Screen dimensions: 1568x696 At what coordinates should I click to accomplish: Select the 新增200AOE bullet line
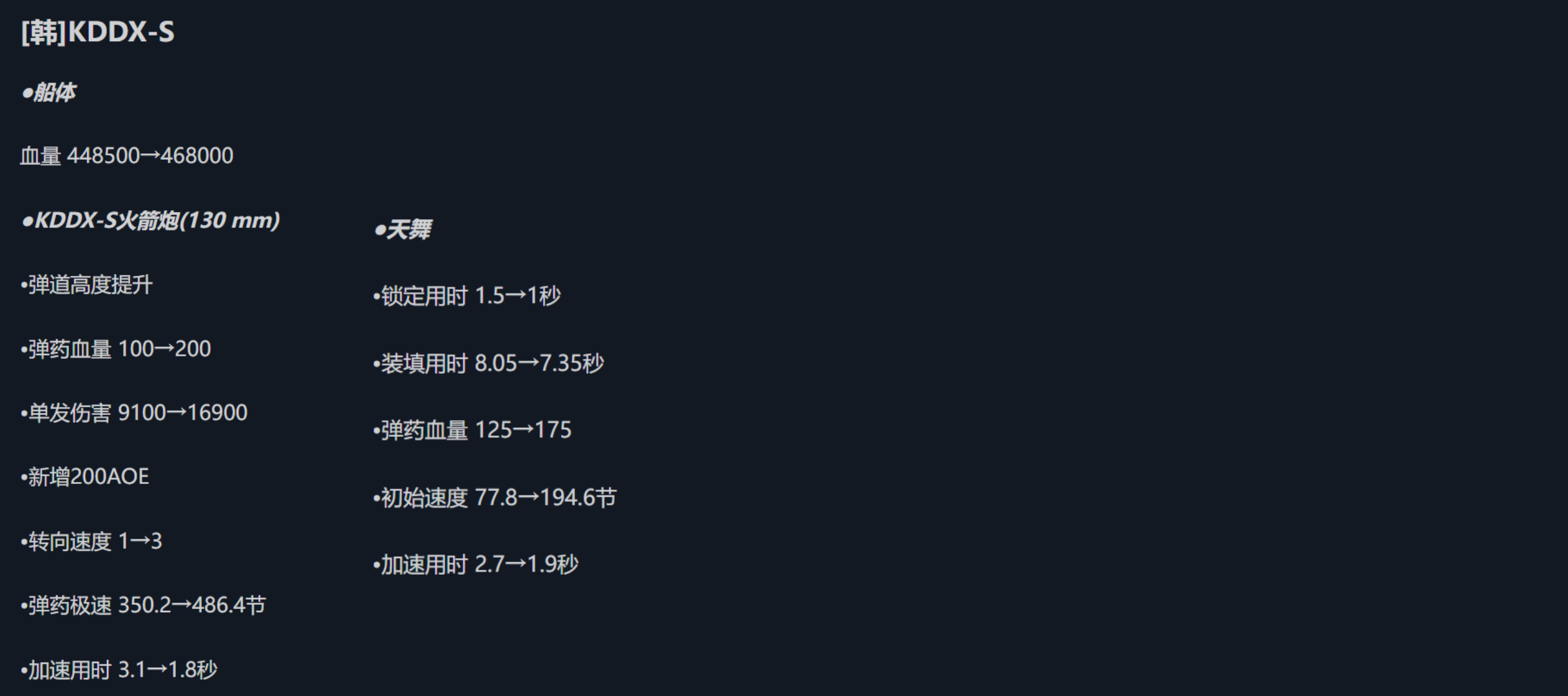(x=85, y=477)
